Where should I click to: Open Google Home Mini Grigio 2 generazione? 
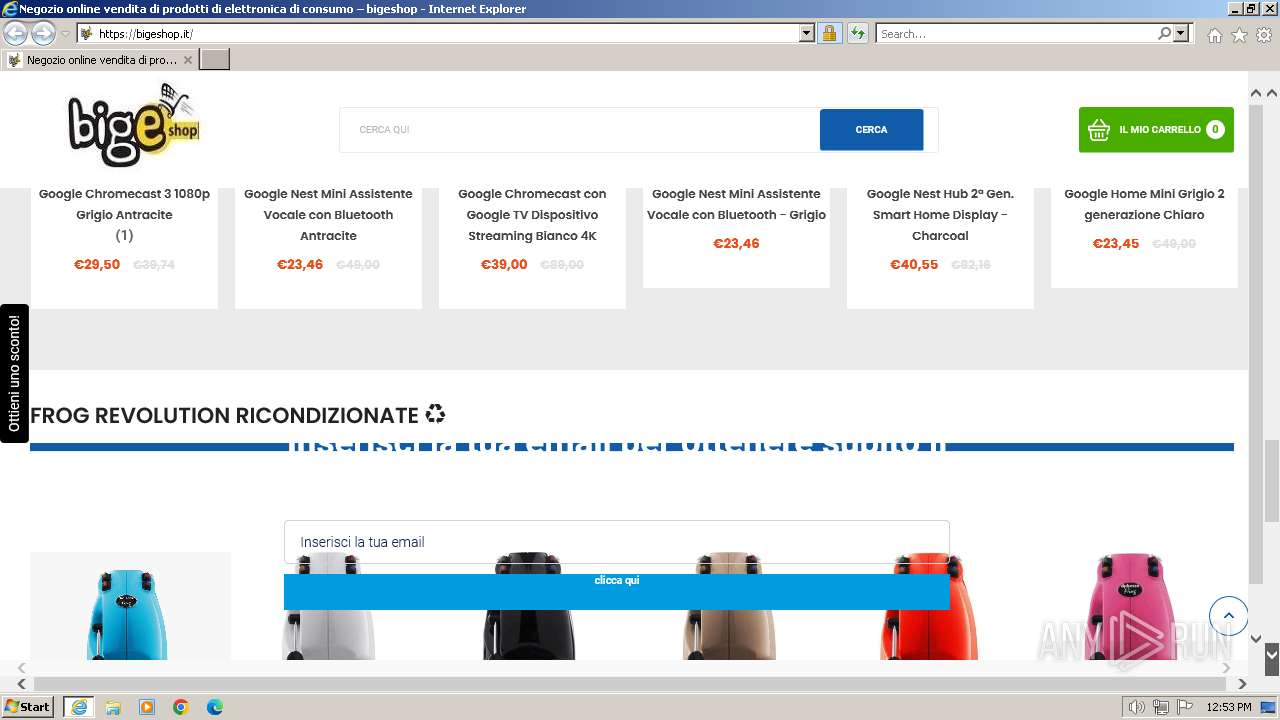[1144, 204]
